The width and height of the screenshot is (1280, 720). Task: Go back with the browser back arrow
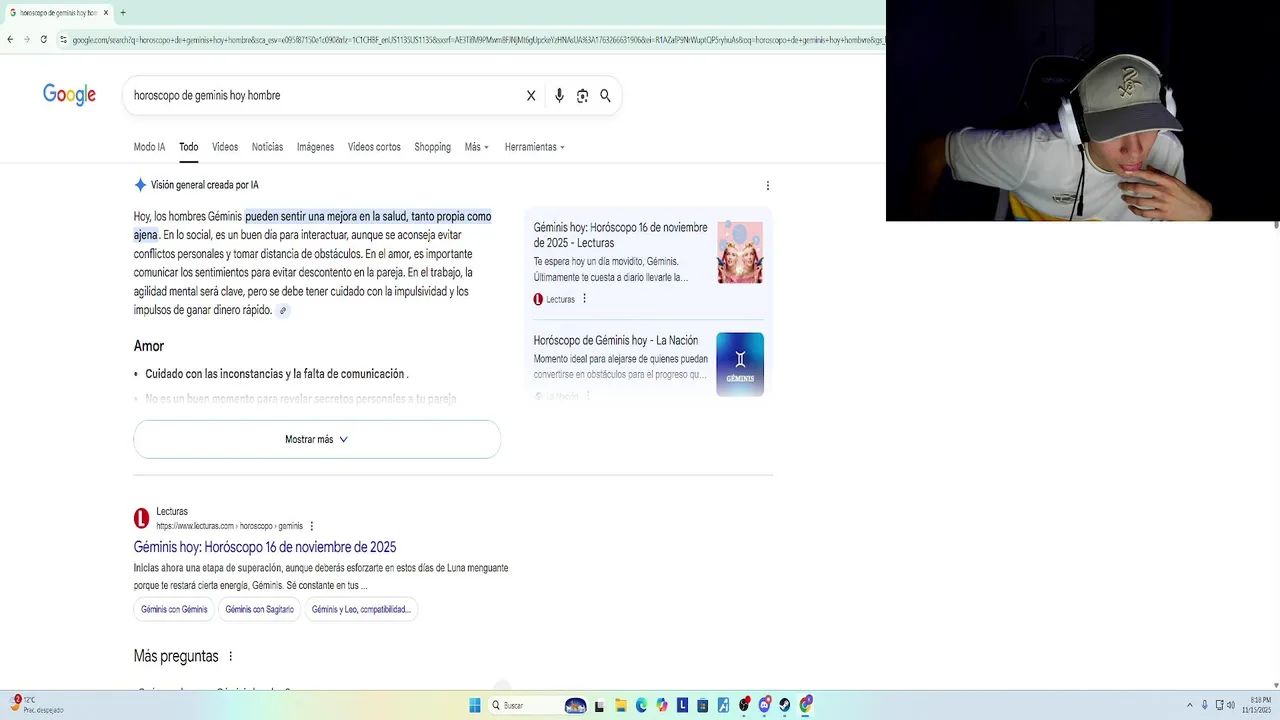[10, 39]
